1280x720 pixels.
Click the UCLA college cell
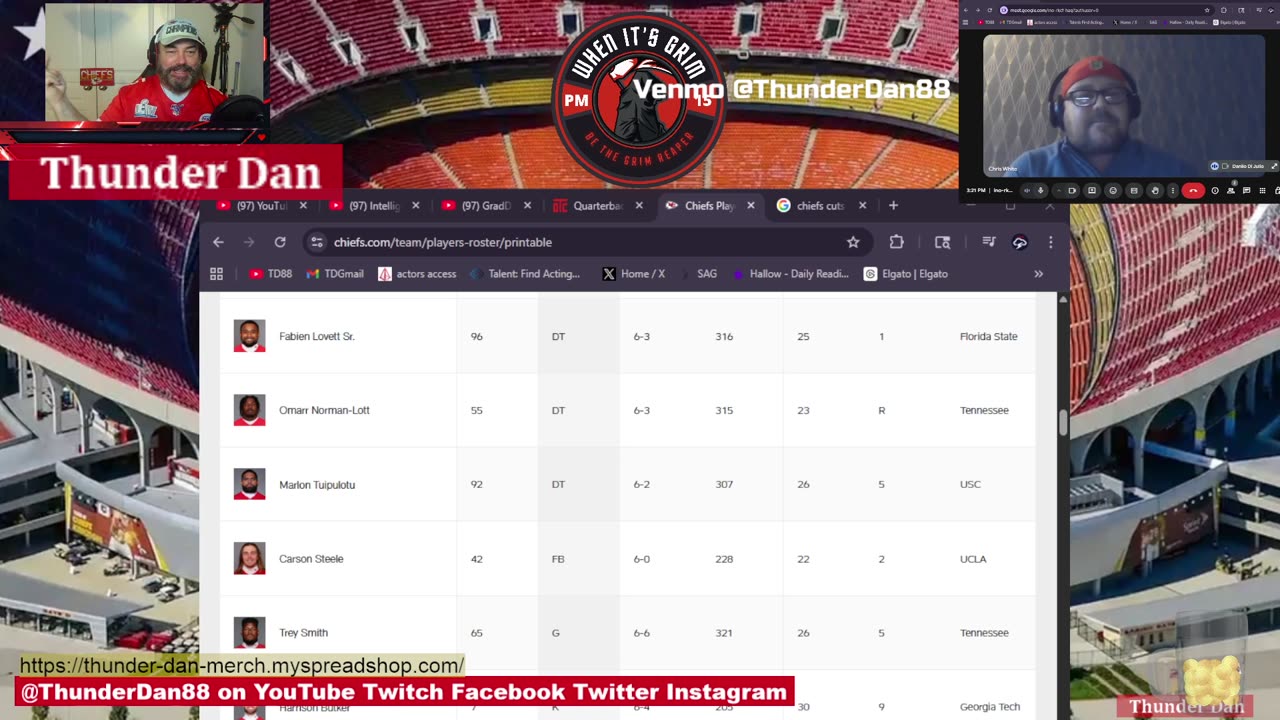[973, 558]
